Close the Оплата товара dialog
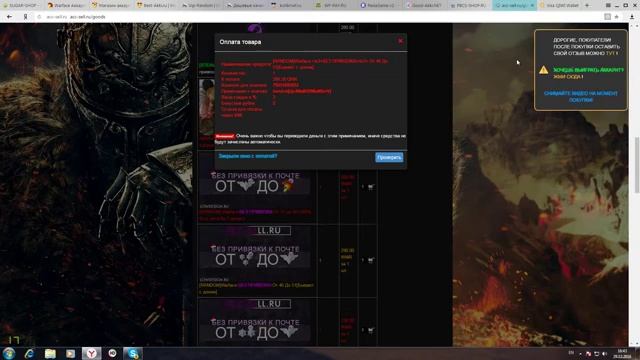 (400, 41)
